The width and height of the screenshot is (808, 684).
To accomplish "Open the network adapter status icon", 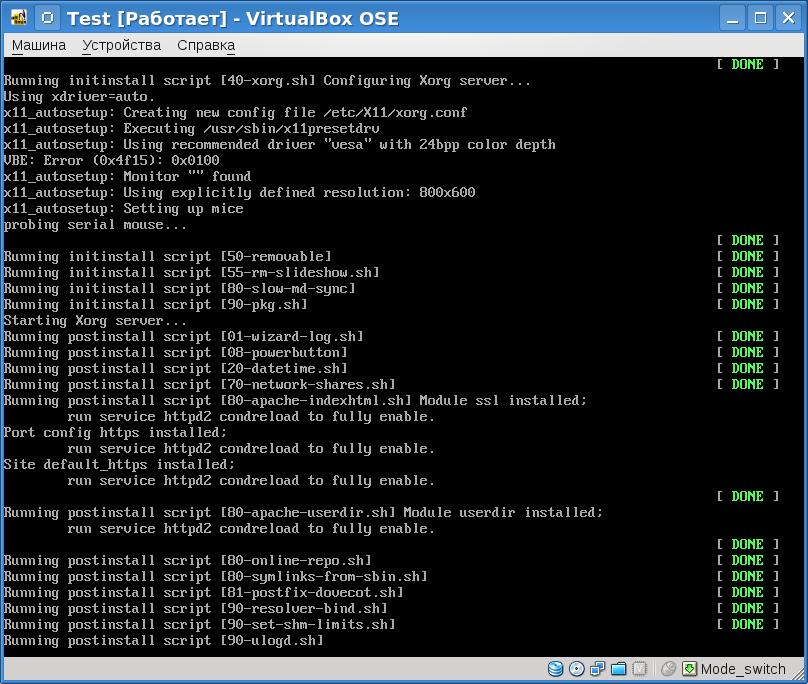I will pos(598,669).
